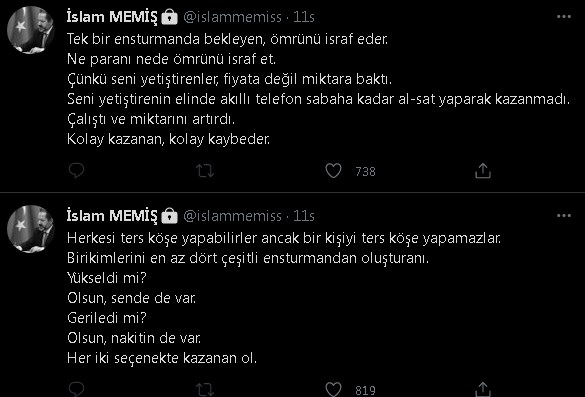Open the first tweet's profile avatar

point(31,30)
